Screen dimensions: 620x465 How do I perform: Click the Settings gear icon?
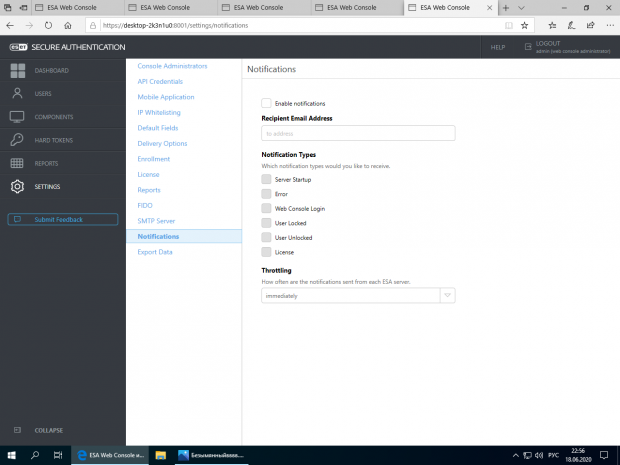click(17, 186)
